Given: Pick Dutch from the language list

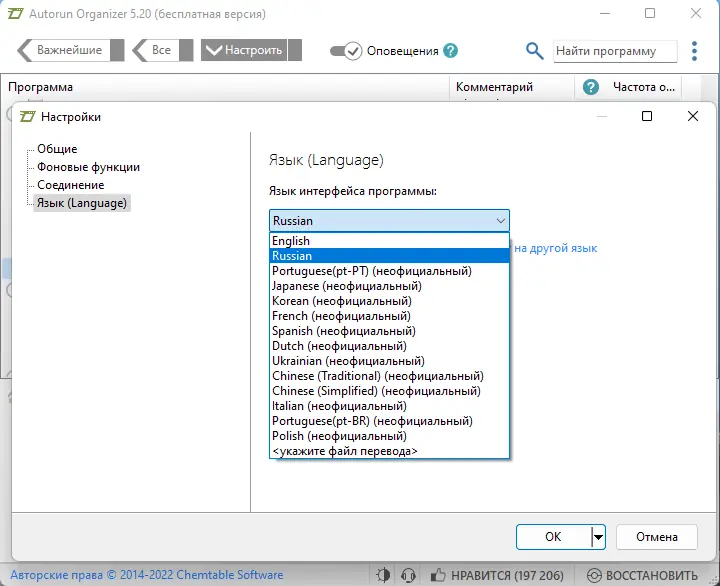Looking at the screenshot, I should pyautogui.click(x=389, y=346).
